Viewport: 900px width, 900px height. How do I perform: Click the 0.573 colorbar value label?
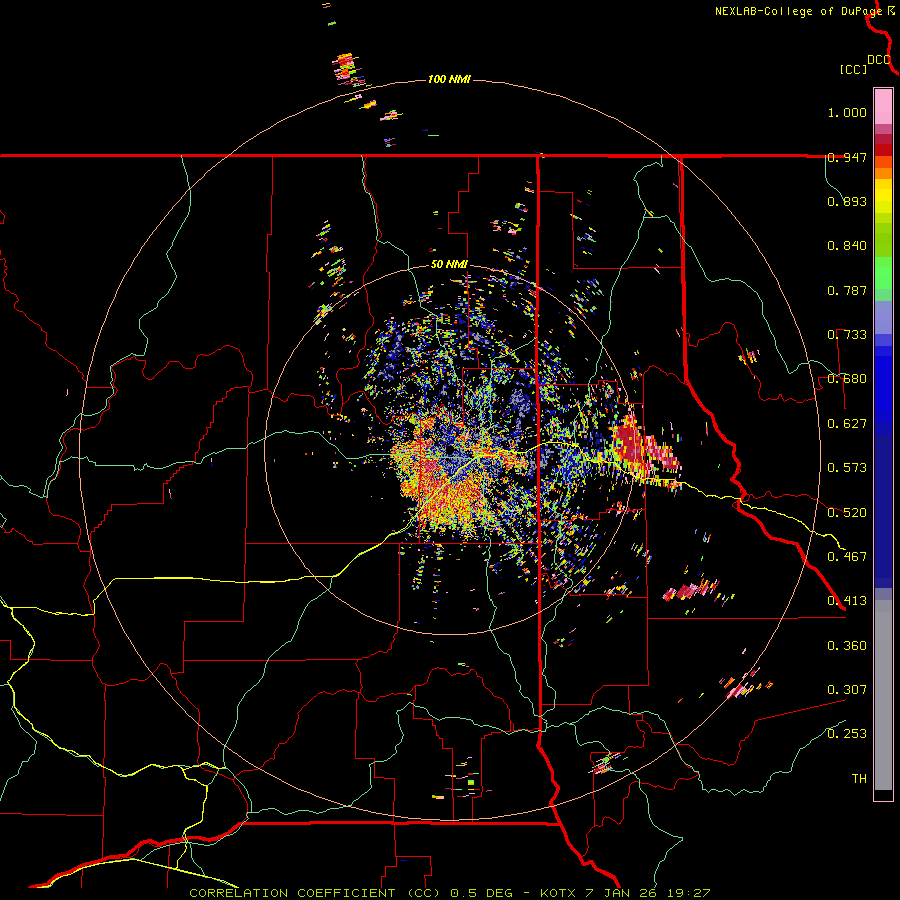tap(847, 468)
